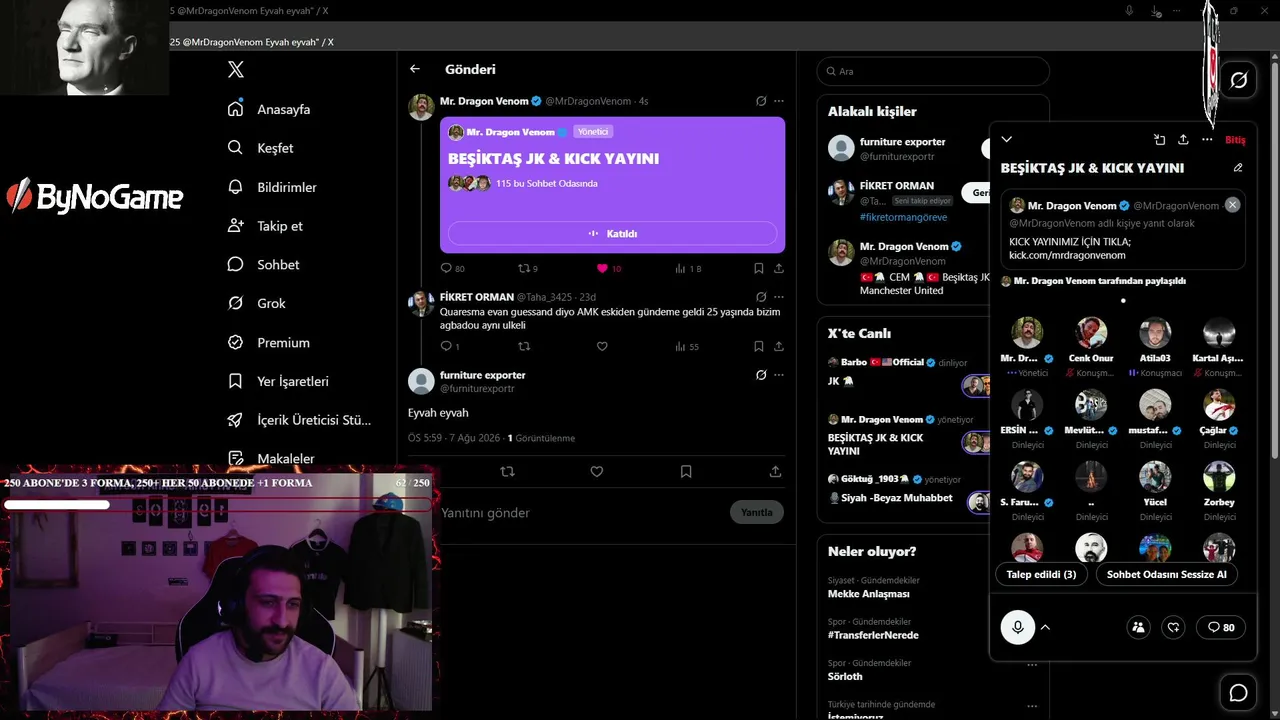The height and width of the screenshot is (720, 1280).
Task: Toggle the Space microphone button
Action: [1018, 627]
